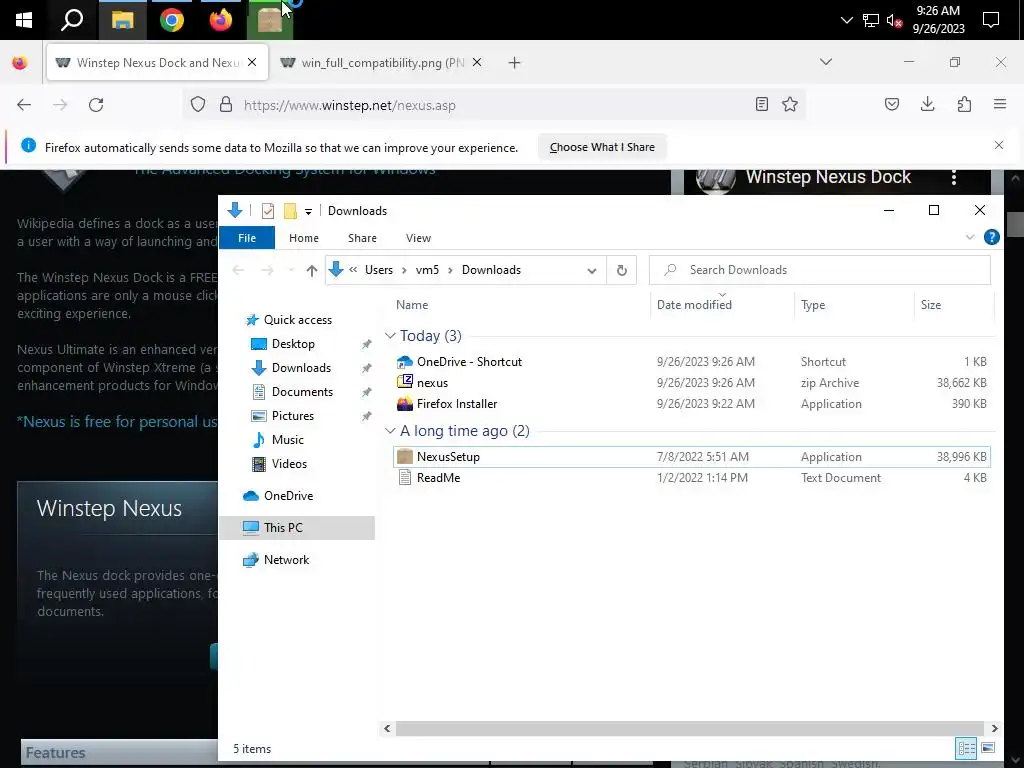1024x768 pixels.
Task: Click Users in the breadcrumb path
Action: tap(379, 270)
